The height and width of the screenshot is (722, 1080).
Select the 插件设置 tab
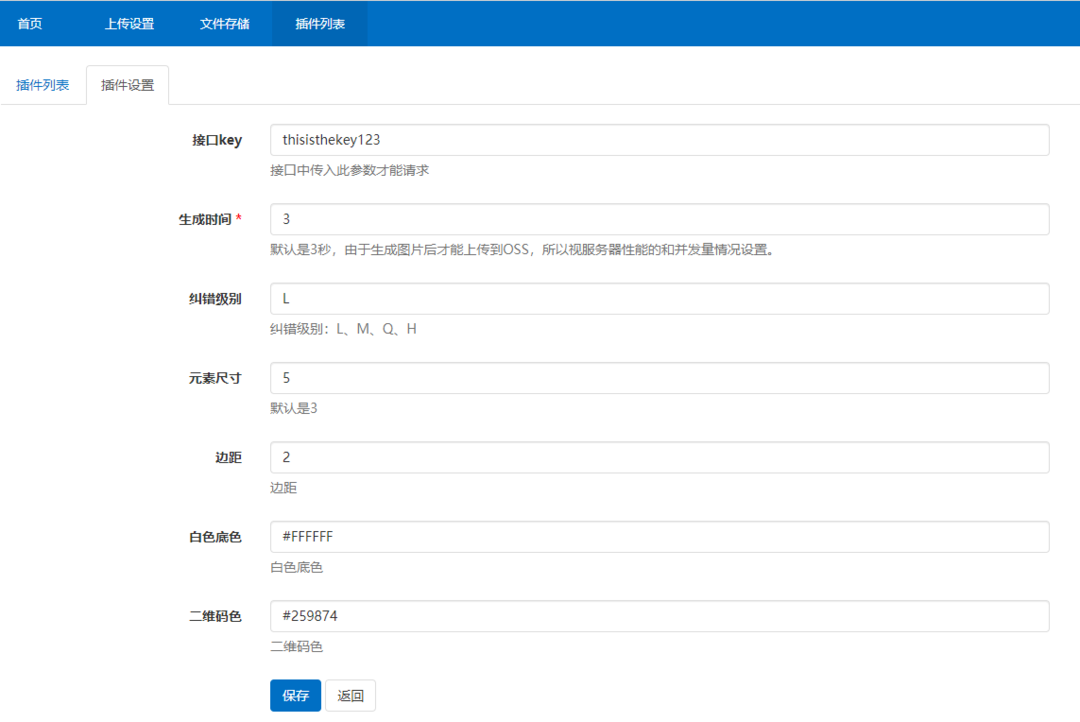tap(127, 85)
